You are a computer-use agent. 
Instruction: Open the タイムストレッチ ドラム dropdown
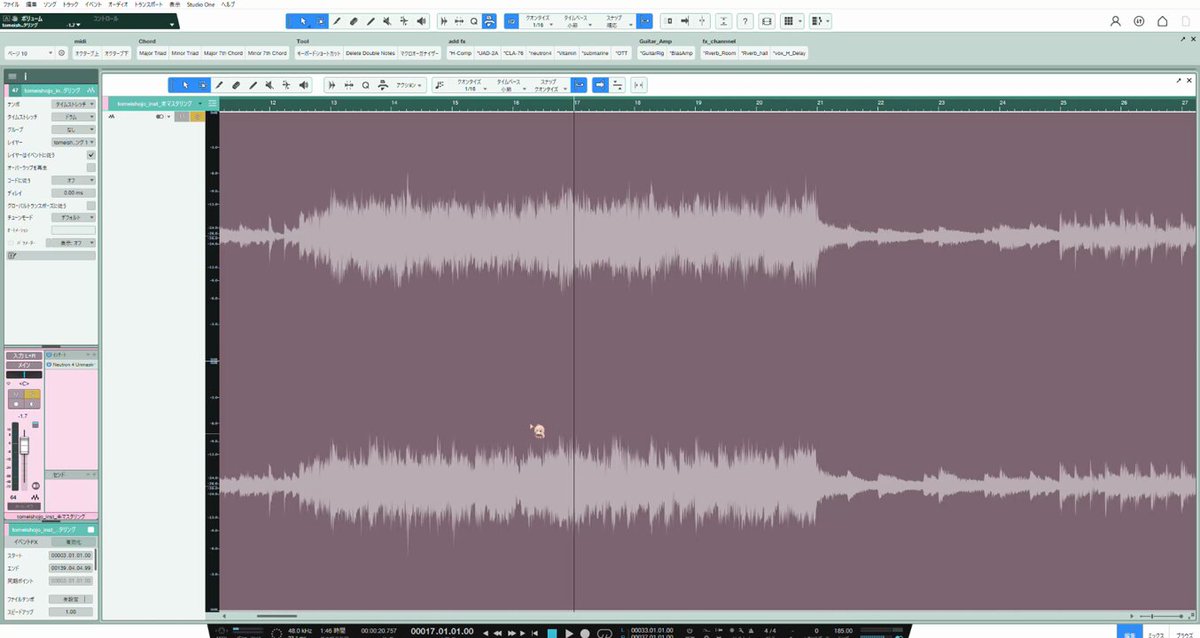[74, 116]
